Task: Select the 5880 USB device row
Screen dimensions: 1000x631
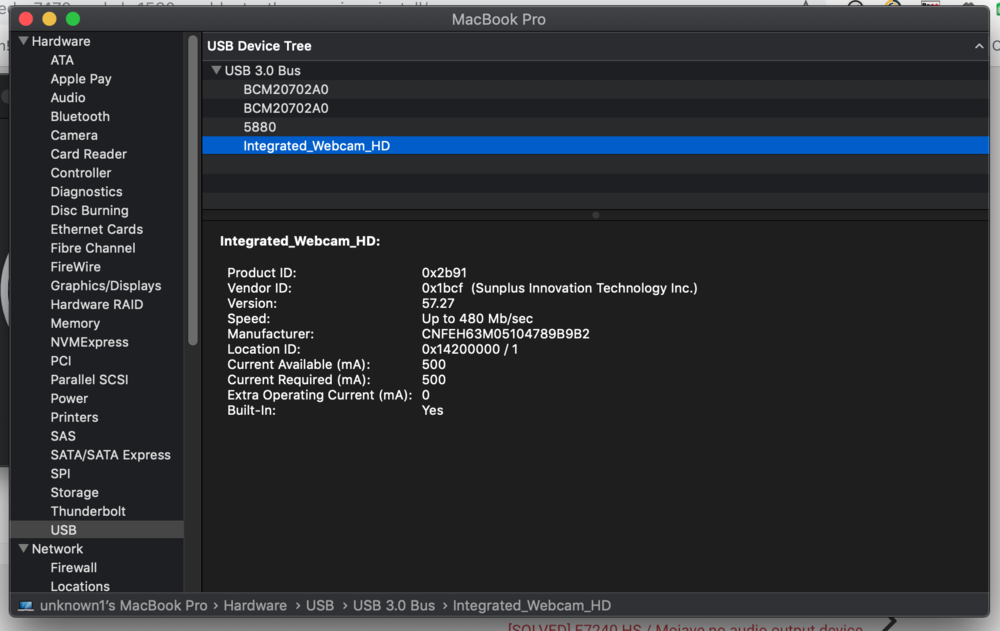Action: [x=260, y=127]
